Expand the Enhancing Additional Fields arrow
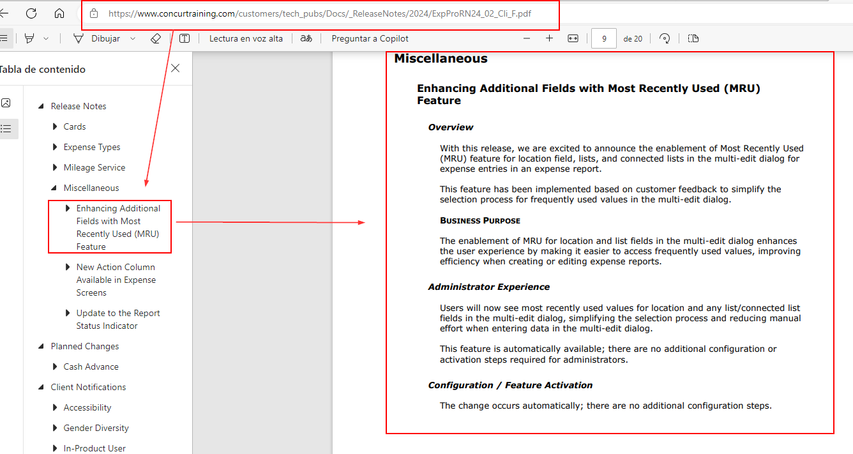The width and height of the screenshot is (853, 454). coord(67,208)
